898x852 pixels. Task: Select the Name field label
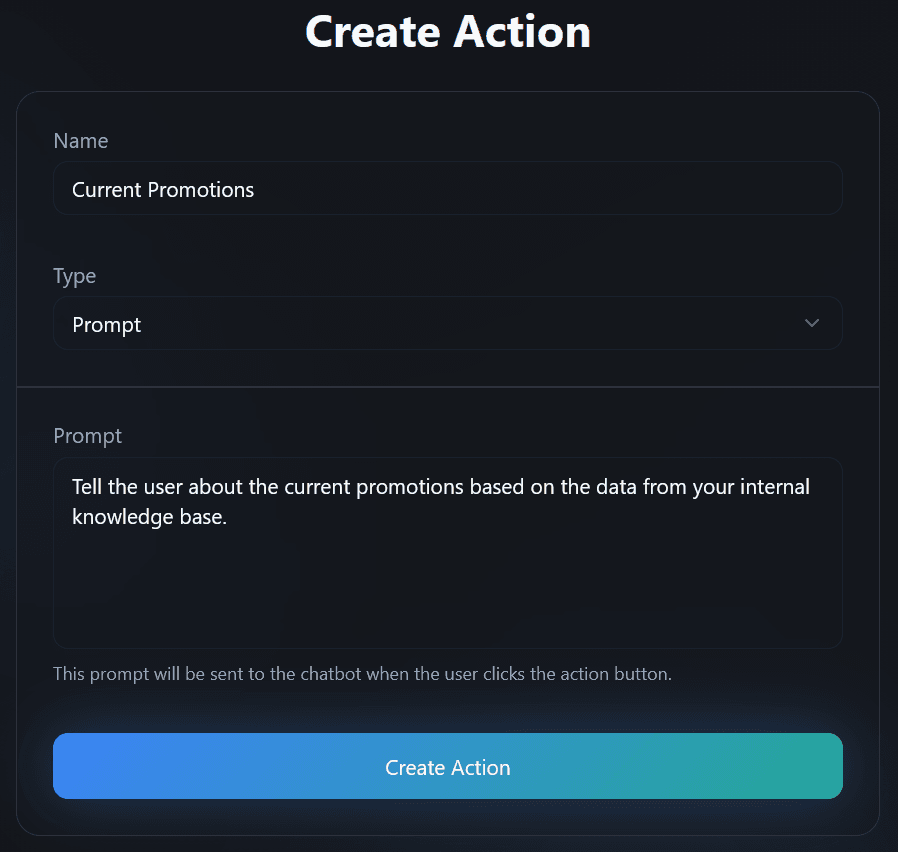81,141
